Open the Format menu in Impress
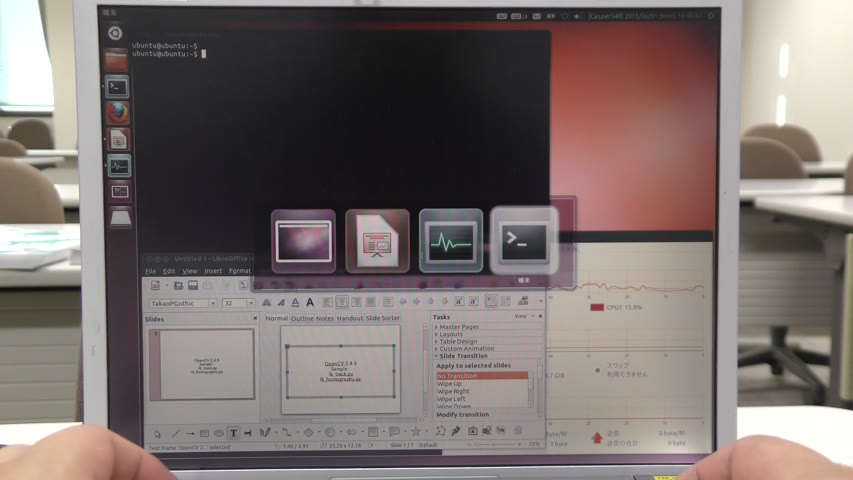The height and width of the screenshot is (480, 853). (x=240, y=270)
